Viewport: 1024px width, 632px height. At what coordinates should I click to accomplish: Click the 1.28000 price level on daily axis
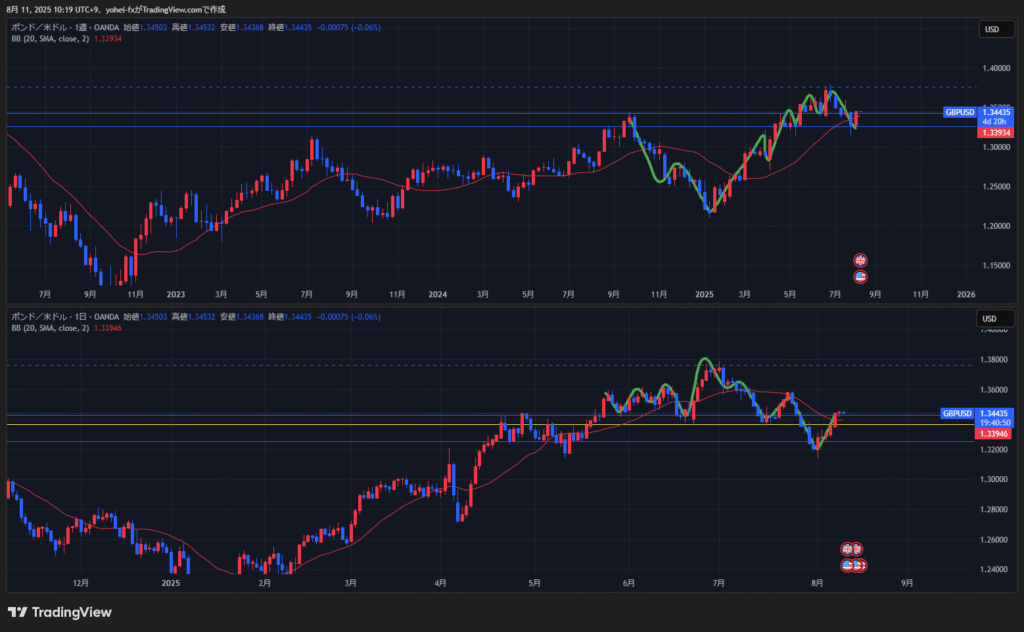993,510
